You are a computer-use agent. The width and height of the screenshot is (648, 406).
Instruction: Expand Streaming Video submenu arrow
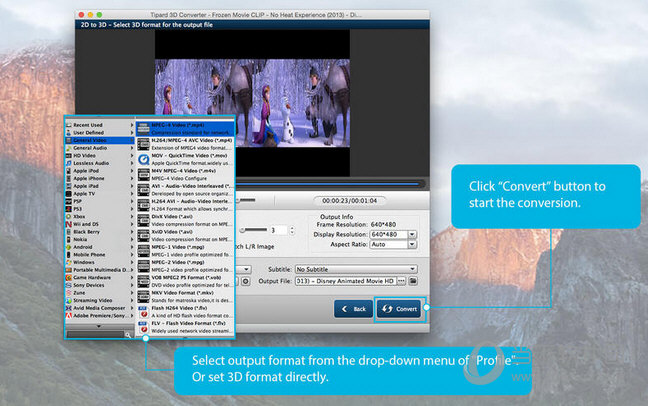[x=132, y=301]
